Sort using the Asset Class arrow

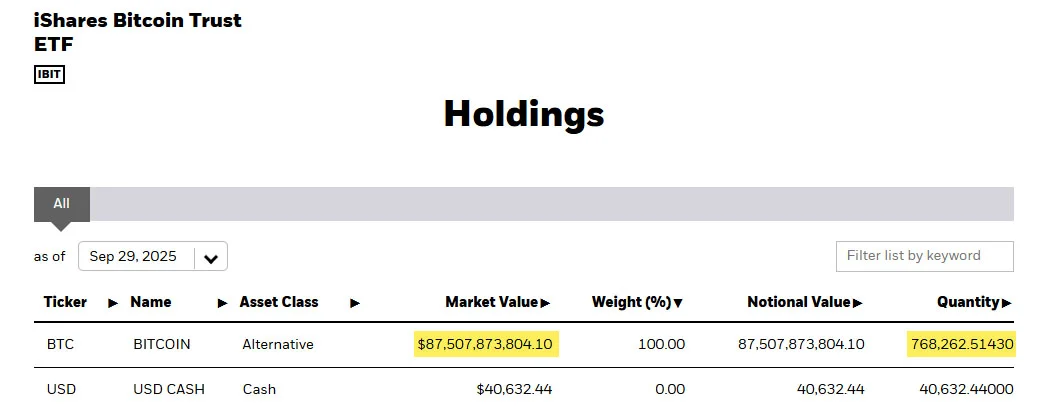pyautogui.click(x=355, y=302)
